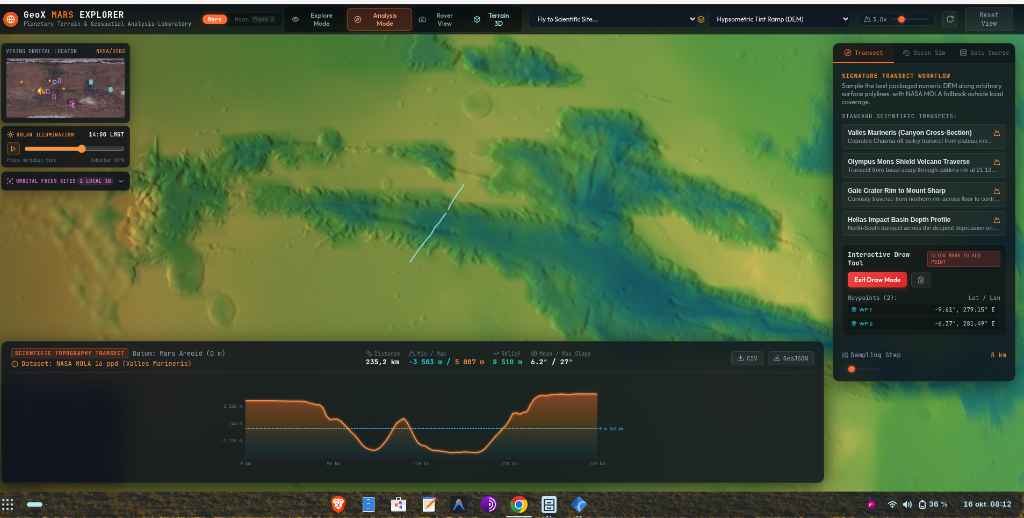The width and height of the screenshot is (1024, 518).
Task: Load Olympus Mons Shield Volcano Traverse
Action: click(x=923, y=165)
